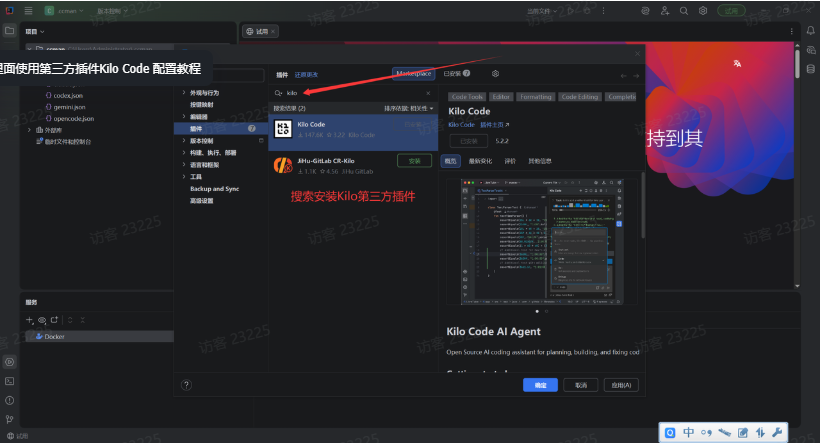Image resolution: width=820 pixels, height=443 pixels.
Task: Expand the Editor settings node
Action: tap(184, 117)
